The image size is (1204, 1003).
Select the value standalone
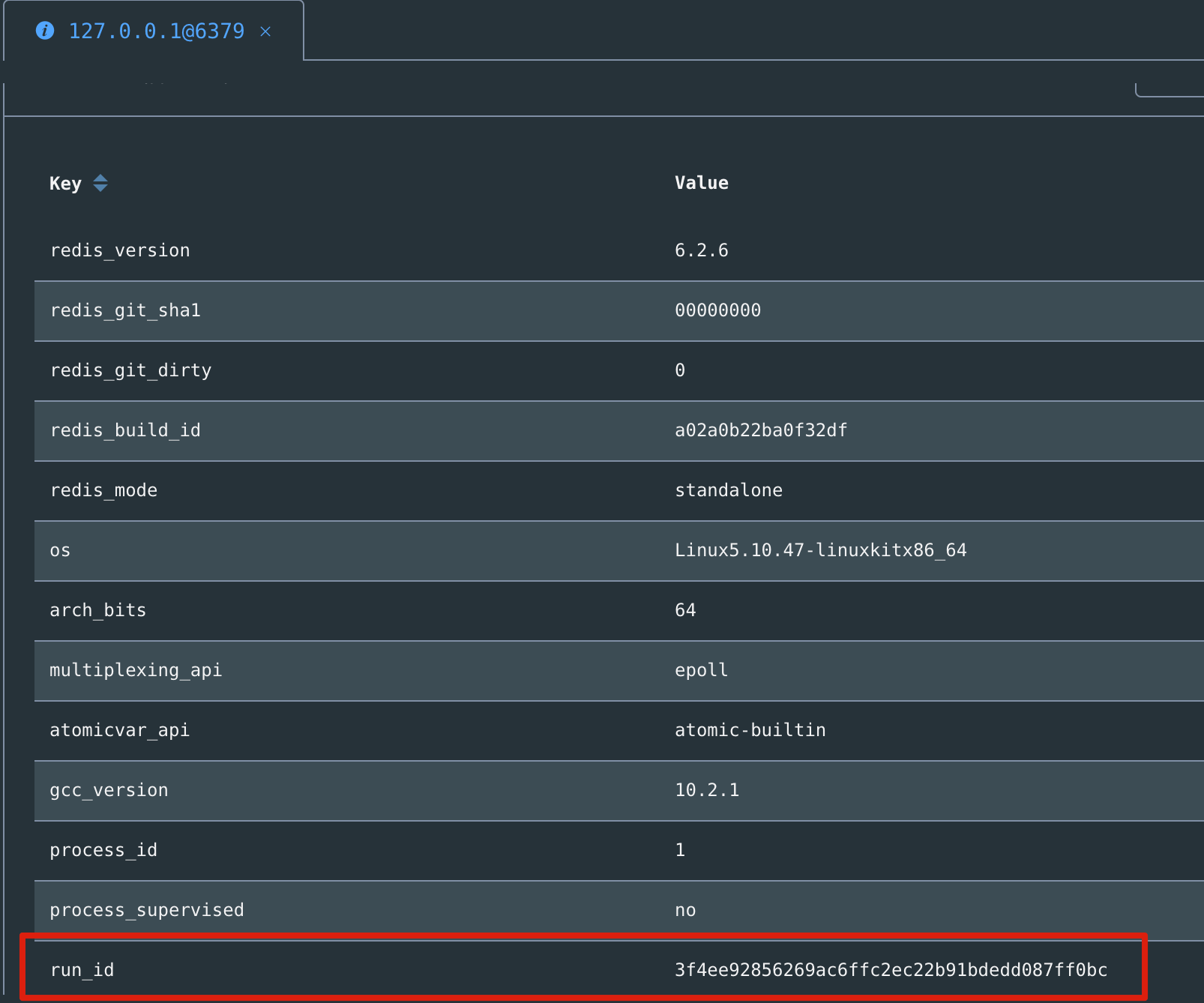click(729, 490)
